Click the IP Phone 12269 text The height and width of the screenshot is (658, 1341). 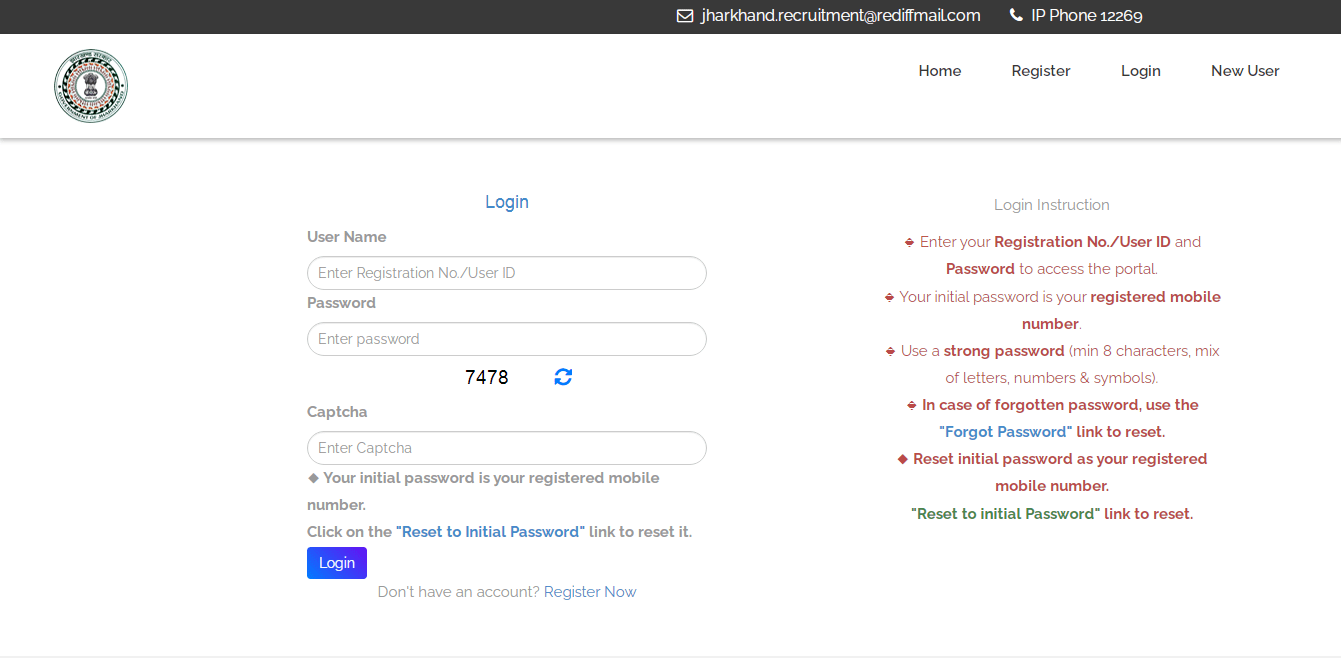pyautogui.click(x=1086, y=16)
